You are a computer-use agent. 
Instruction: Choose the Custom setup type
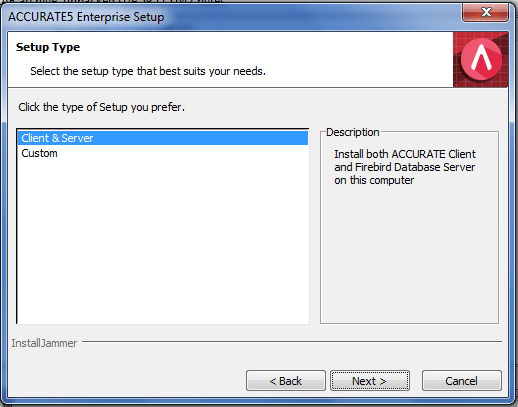click(x=39, y=153)
